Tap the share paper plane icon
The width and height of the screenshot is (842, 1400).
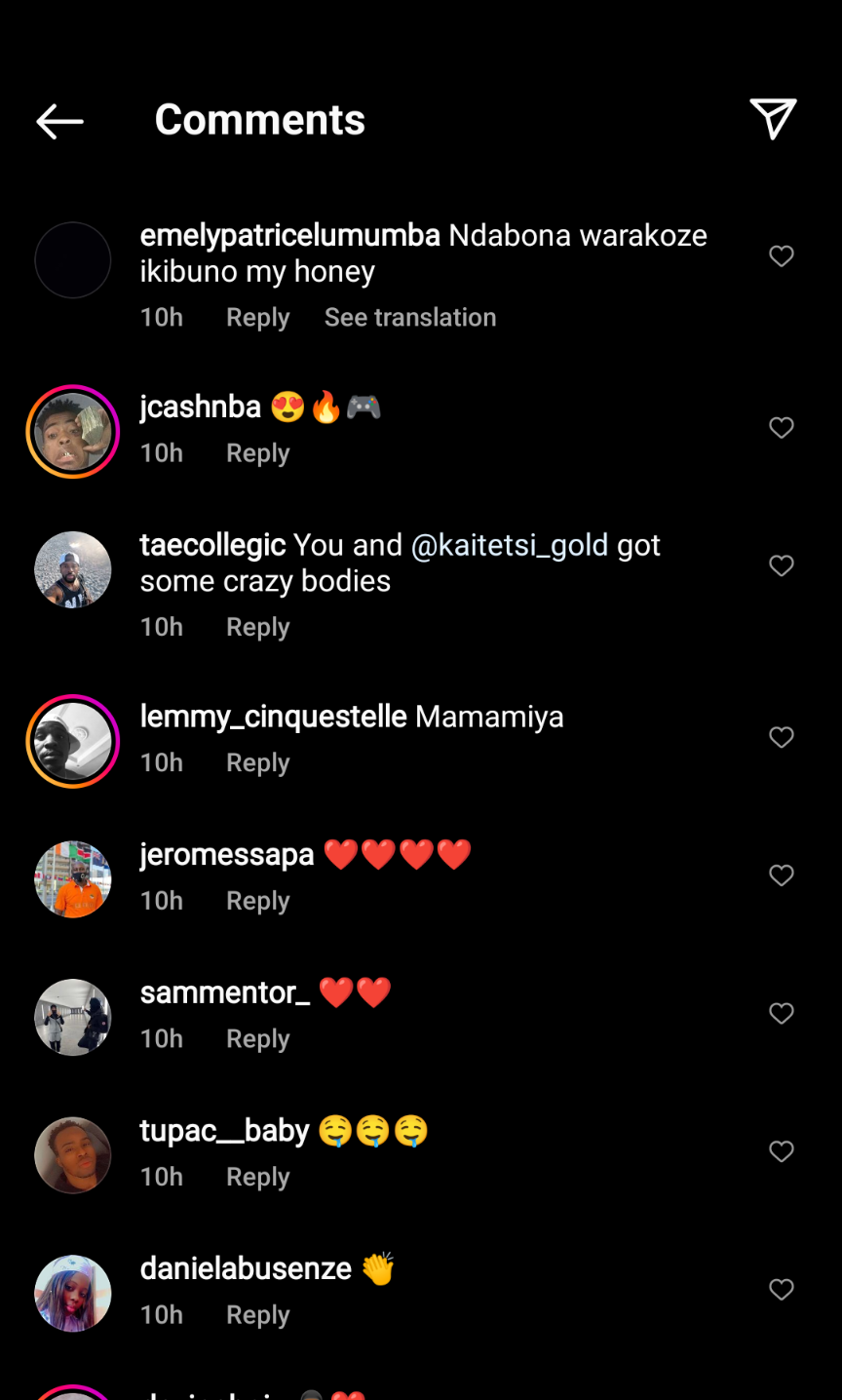click(773, 119)
